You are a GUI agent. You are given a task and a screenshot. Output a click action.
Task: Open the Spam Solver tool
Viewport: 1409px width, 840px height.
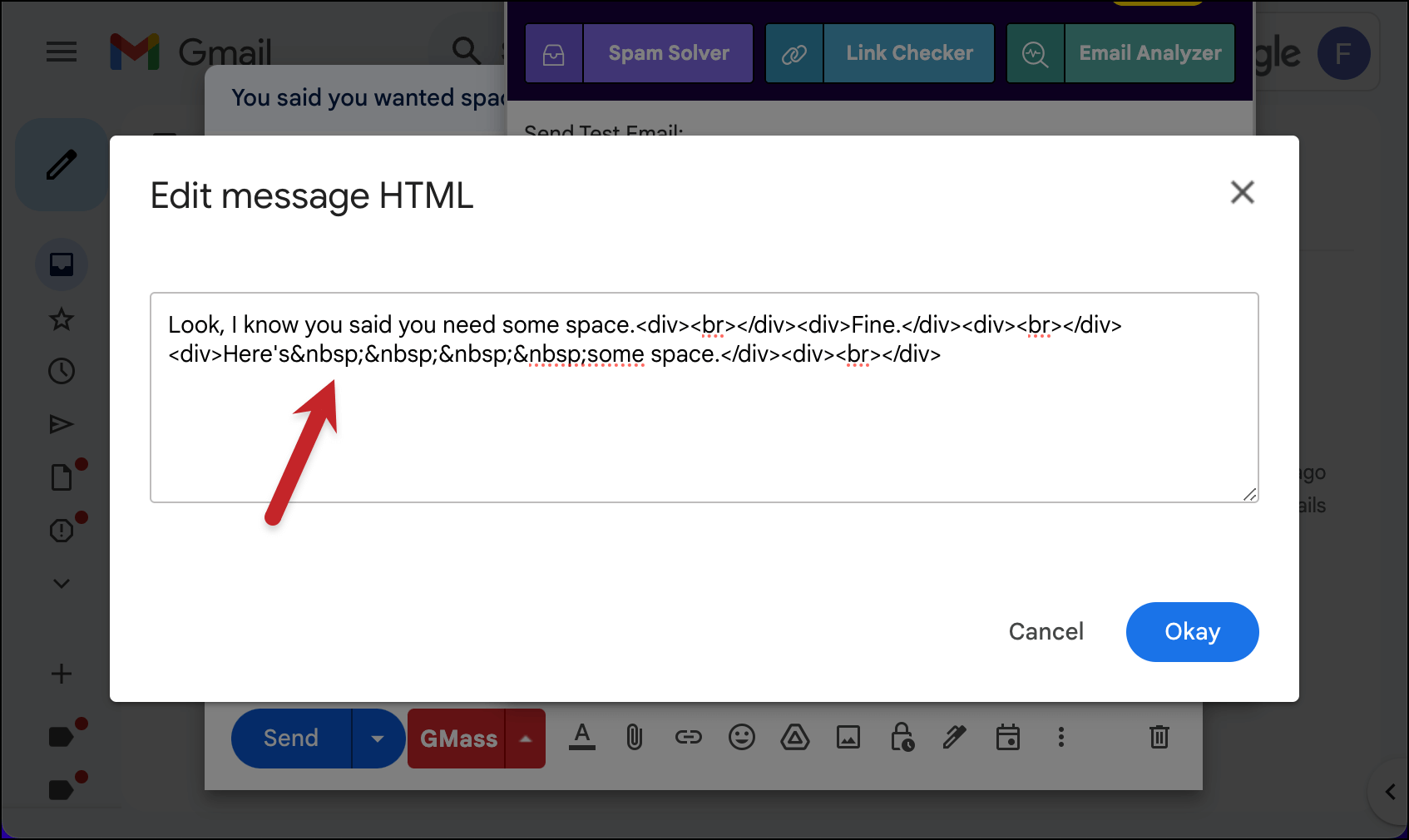coord(669,53)
